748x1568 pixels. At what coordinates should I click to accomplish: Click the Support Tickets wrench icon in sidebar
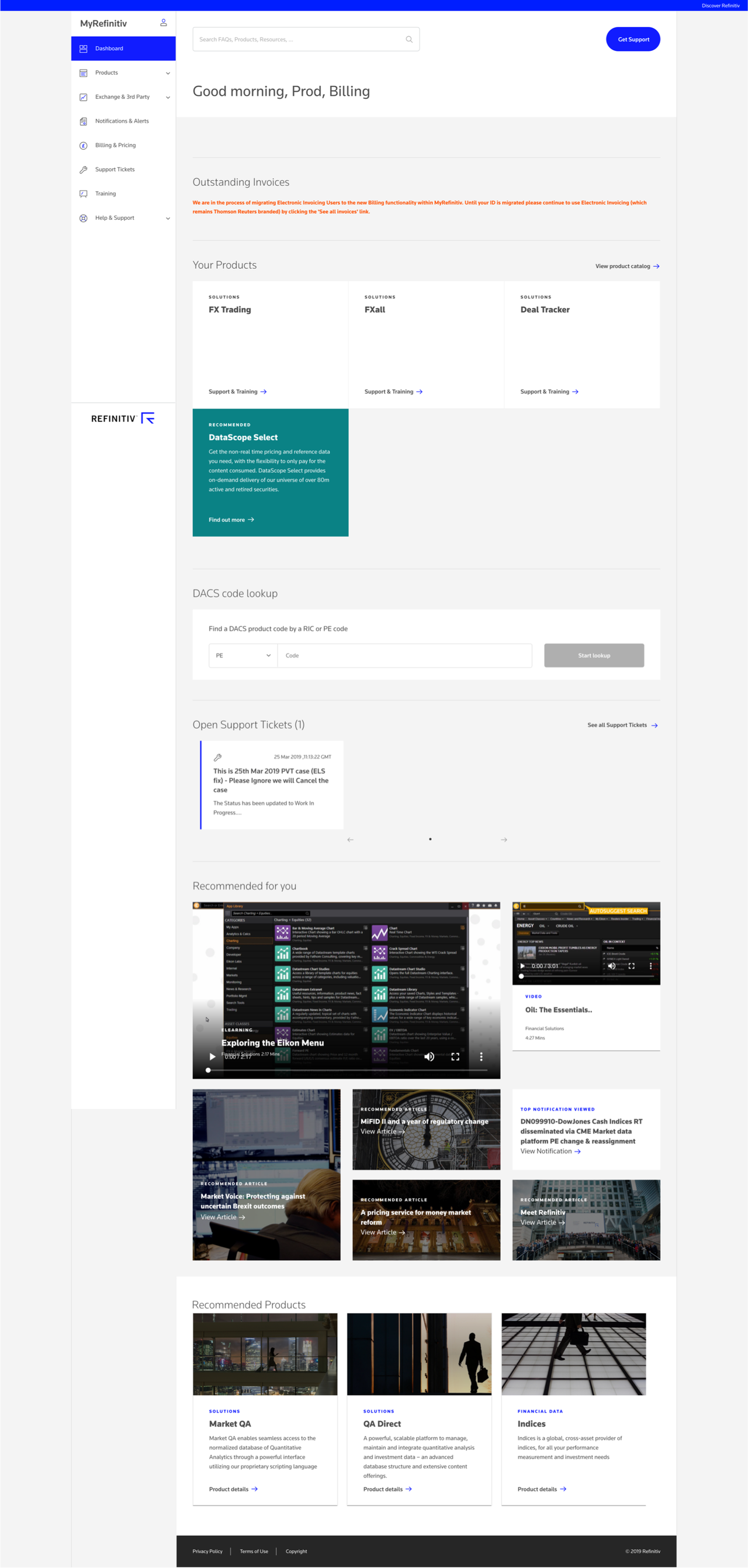[x=84, y=170]
